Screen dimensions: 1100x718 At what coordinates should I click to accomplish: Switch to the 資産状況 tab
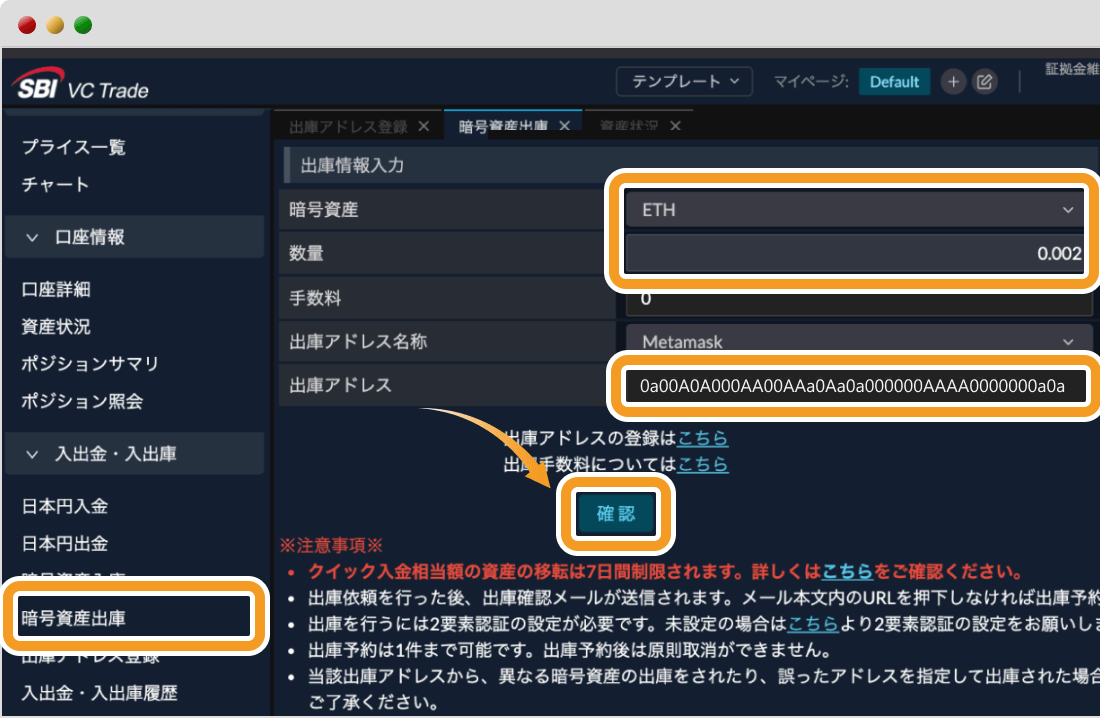point(630,126)
